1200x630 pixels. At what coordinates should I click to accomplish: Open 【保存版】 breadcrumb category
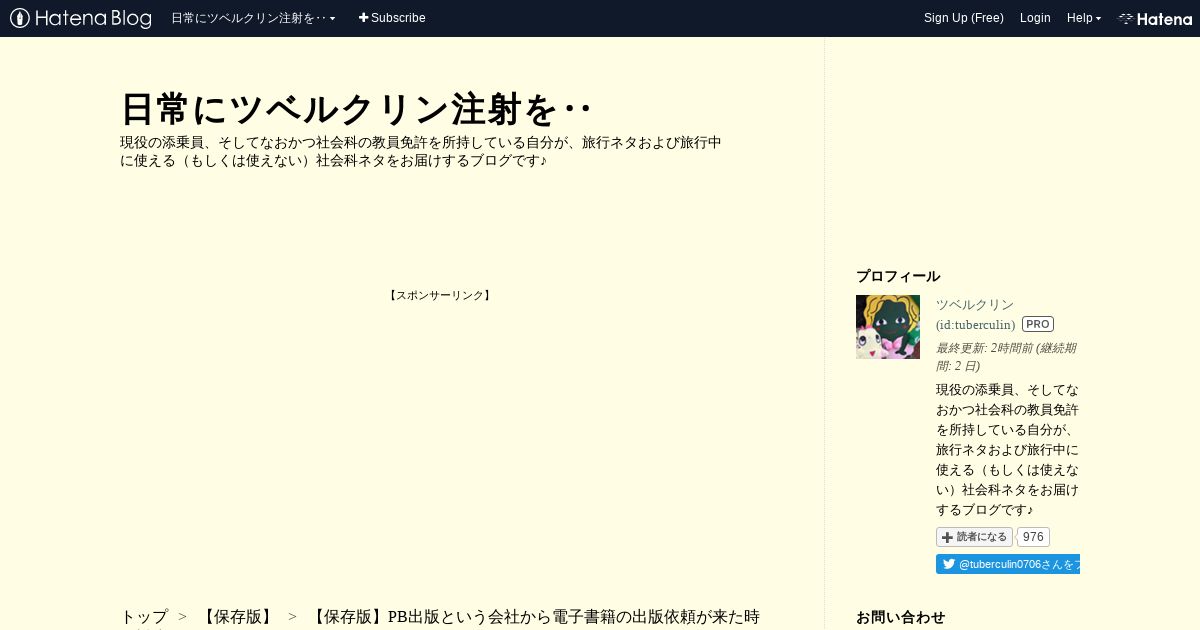point(238,617)
